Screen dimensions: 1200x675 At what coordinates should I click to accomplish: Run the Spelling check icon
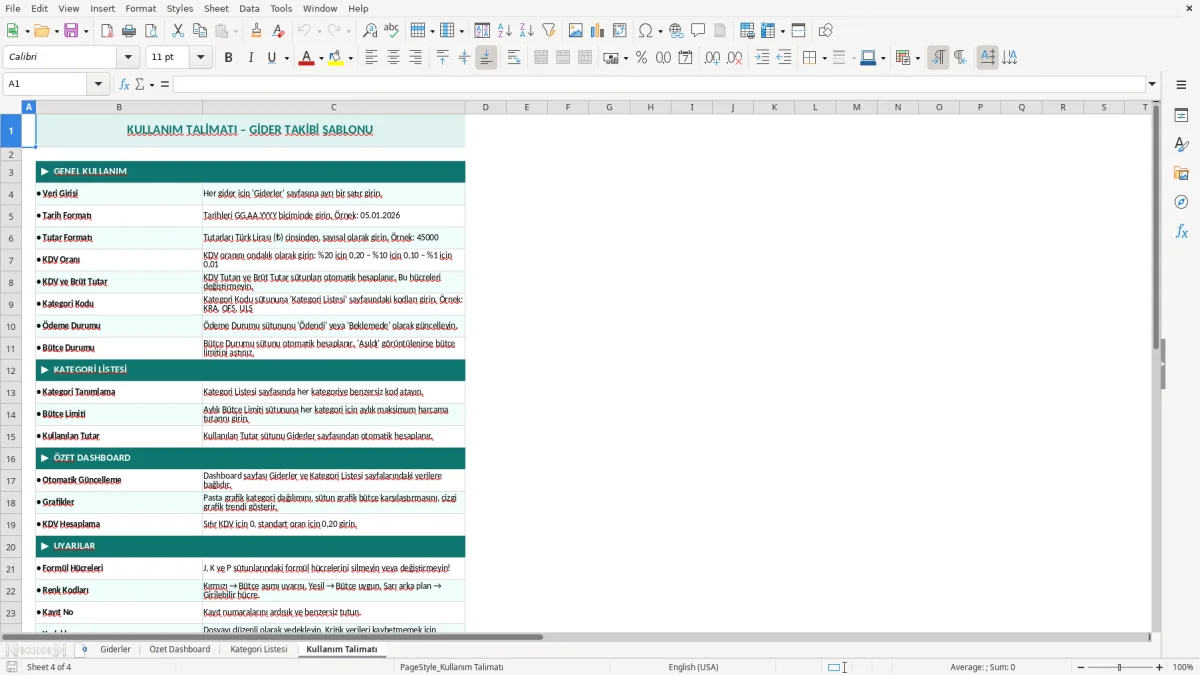[x=391, y=31]
